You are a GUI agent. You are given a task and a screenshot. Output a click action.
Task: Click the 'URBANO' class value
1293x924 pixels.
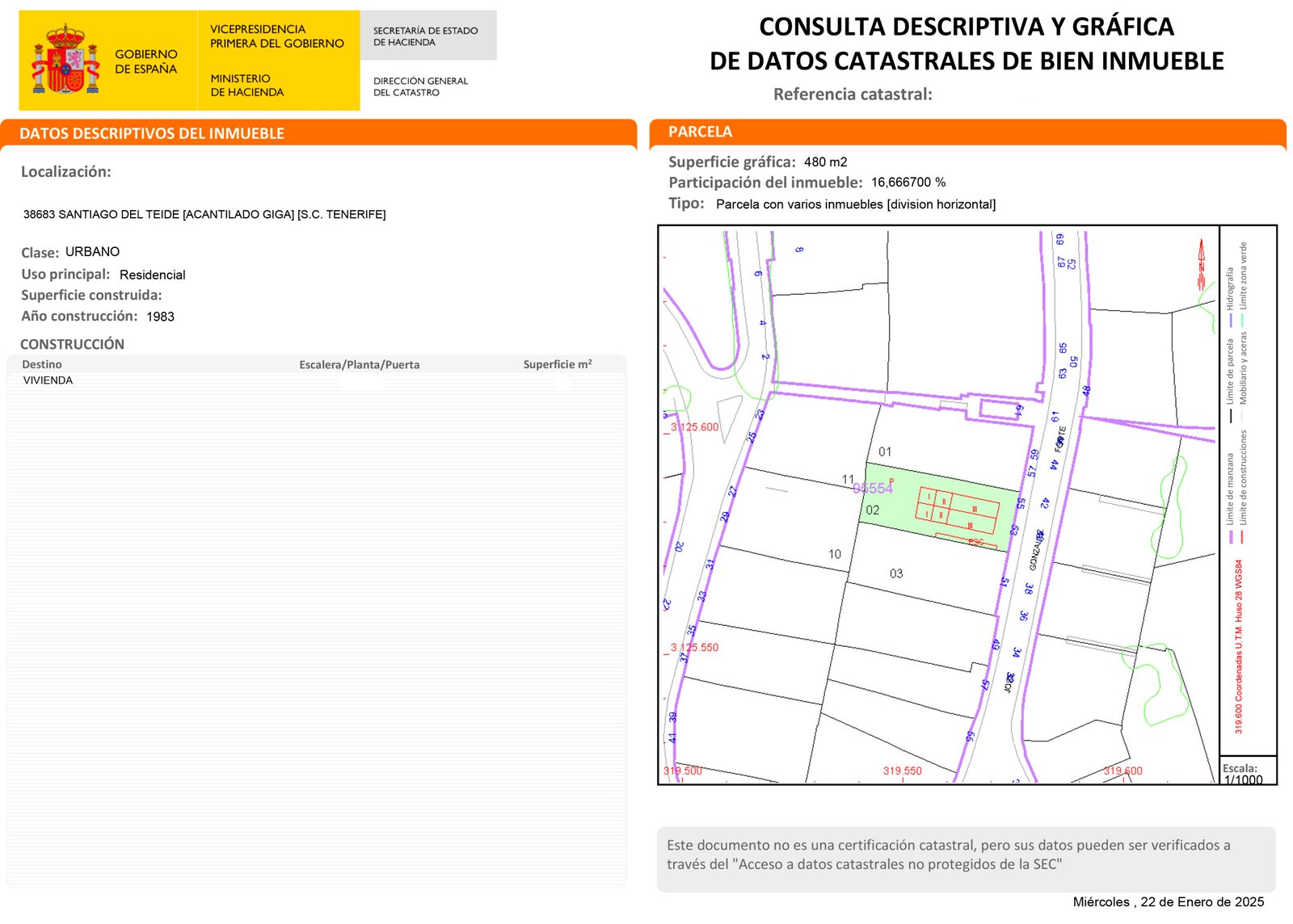[x=92, y=252]
